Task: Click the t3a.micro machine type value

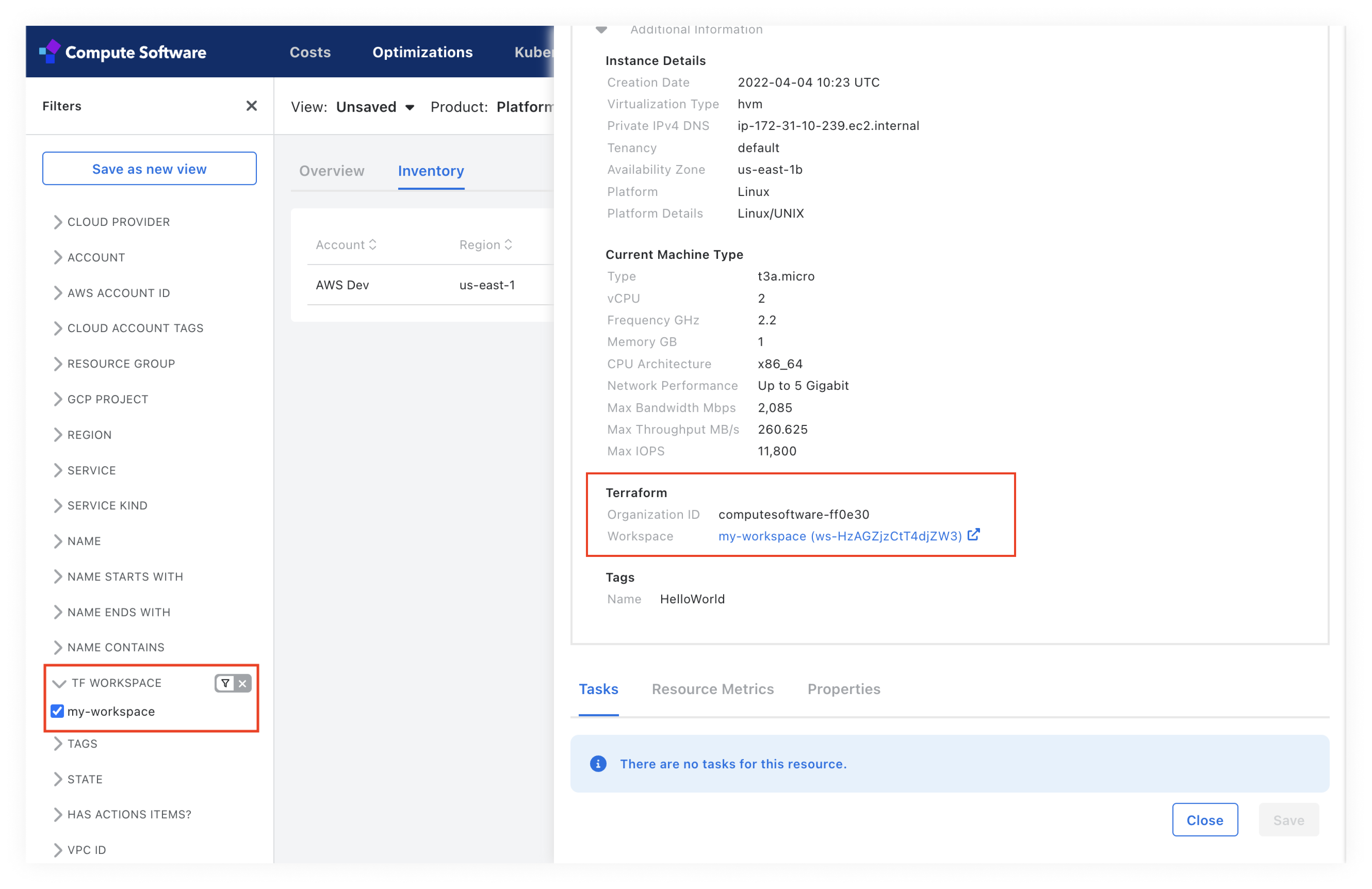Action: pyautogui.click(x=786, y=276)
